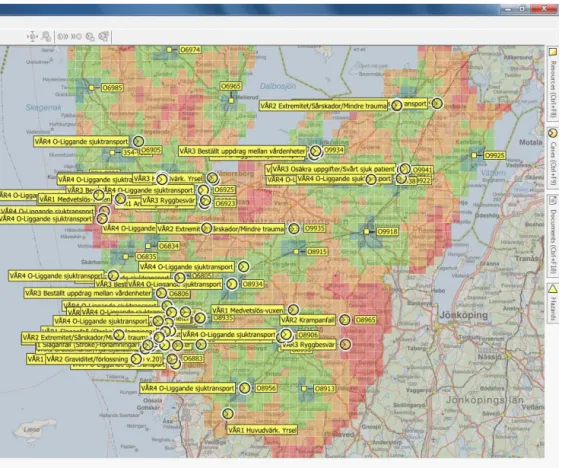Select the yellow resource square for O9925

point(474,155)
